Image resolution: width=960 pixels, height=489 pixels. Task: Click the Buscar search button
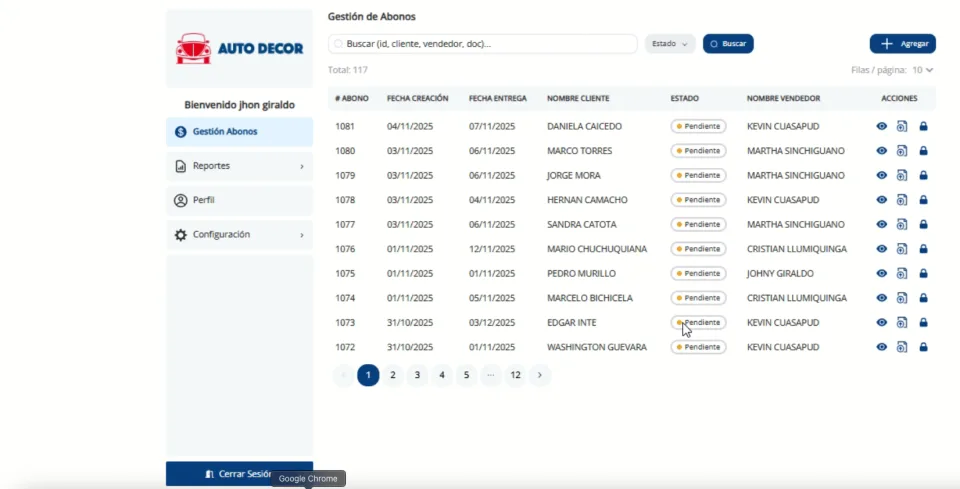728,43
